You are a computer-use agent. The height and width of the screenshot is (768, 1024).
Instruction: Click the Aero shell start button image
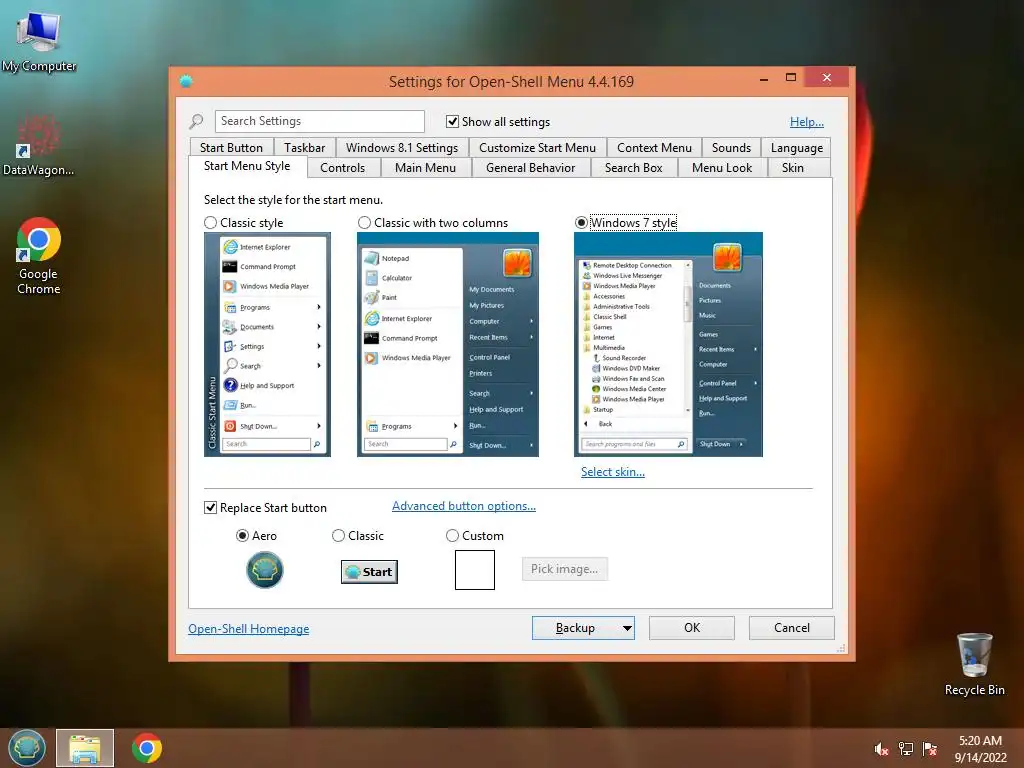[x=264, y=569]
